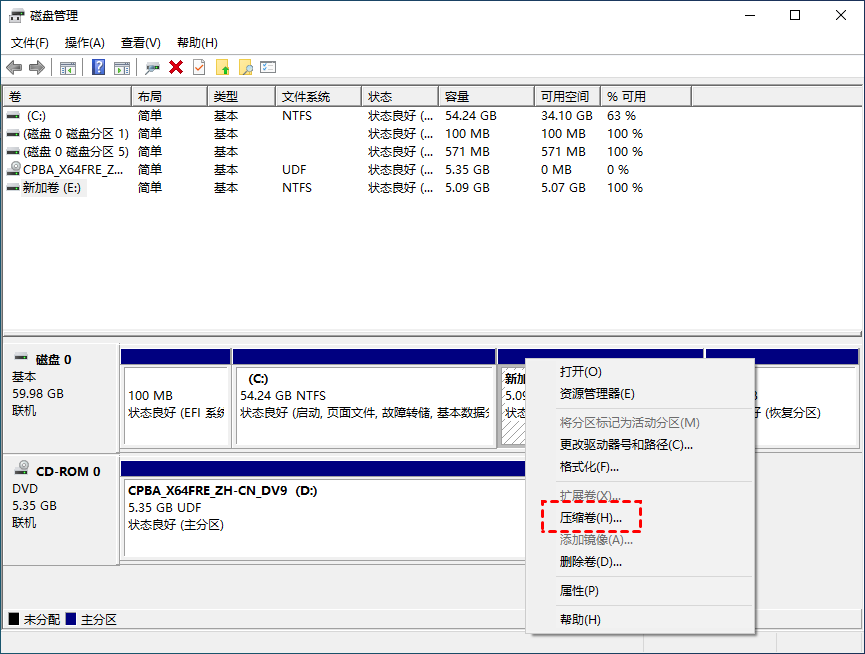Image resolution: width=865 pixels, height=654 pixels.
Task: Click the 34.10 GB free space cell
Action: click(x=567, y=116)
